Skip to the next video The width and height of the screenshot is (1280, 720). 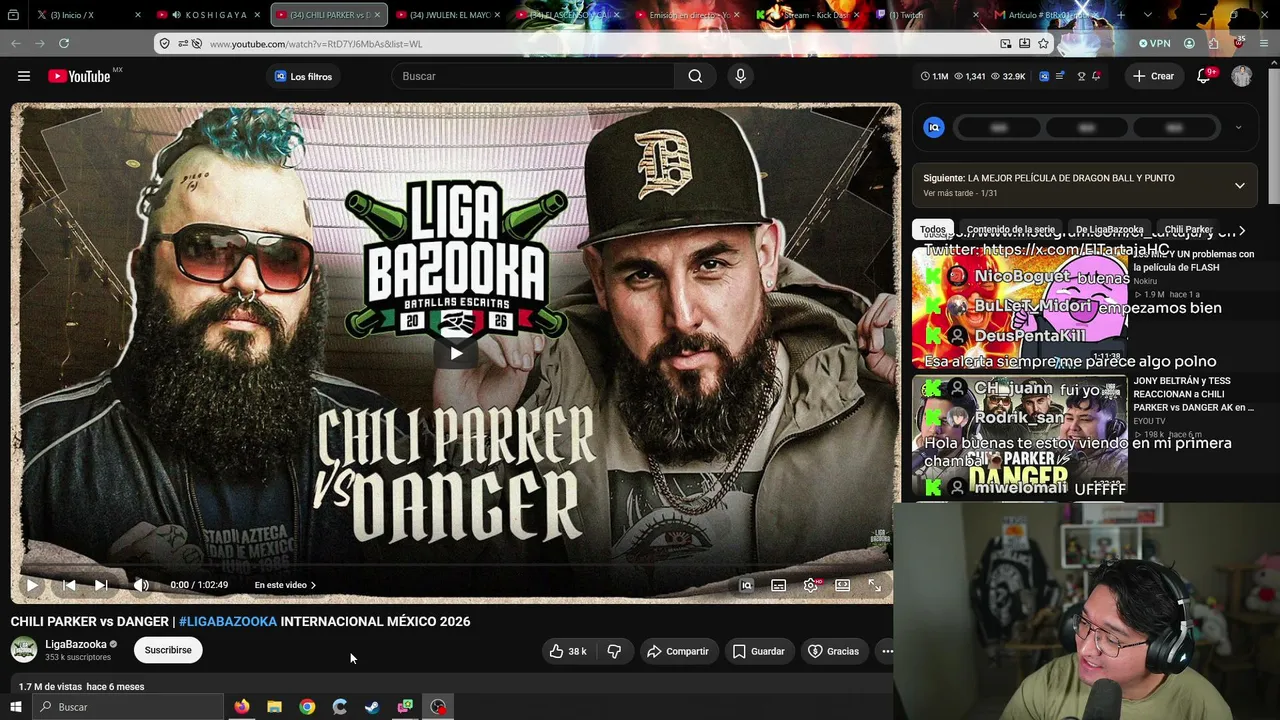click(101, 585)
